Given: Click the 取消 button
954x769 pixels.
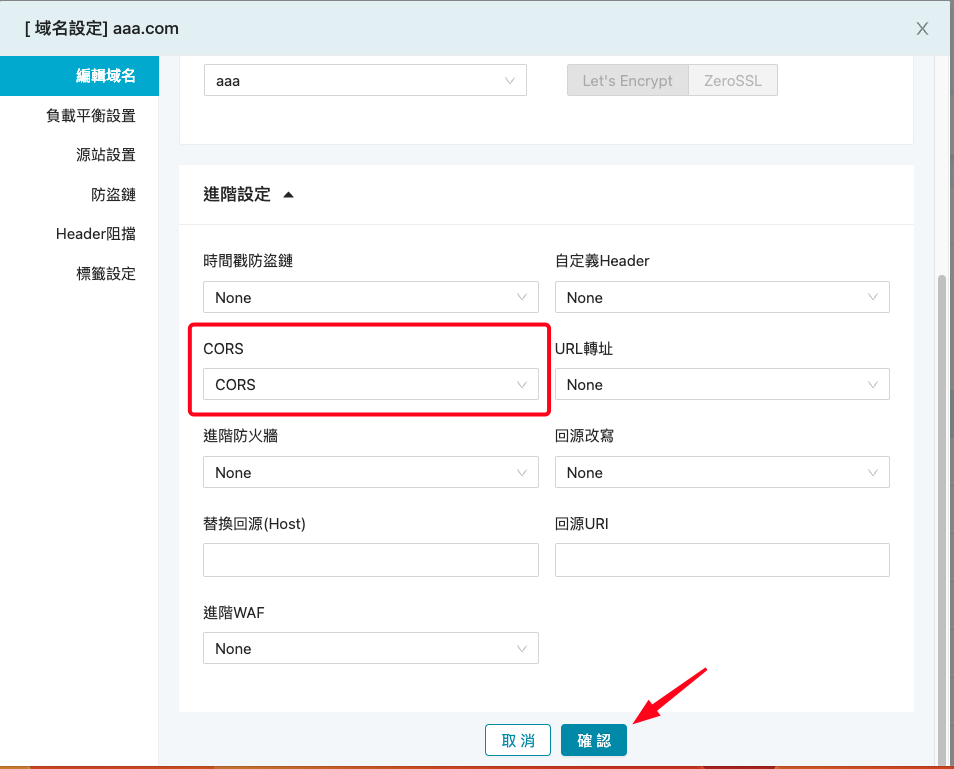Looking at the screenshot, I should (518, 740).
